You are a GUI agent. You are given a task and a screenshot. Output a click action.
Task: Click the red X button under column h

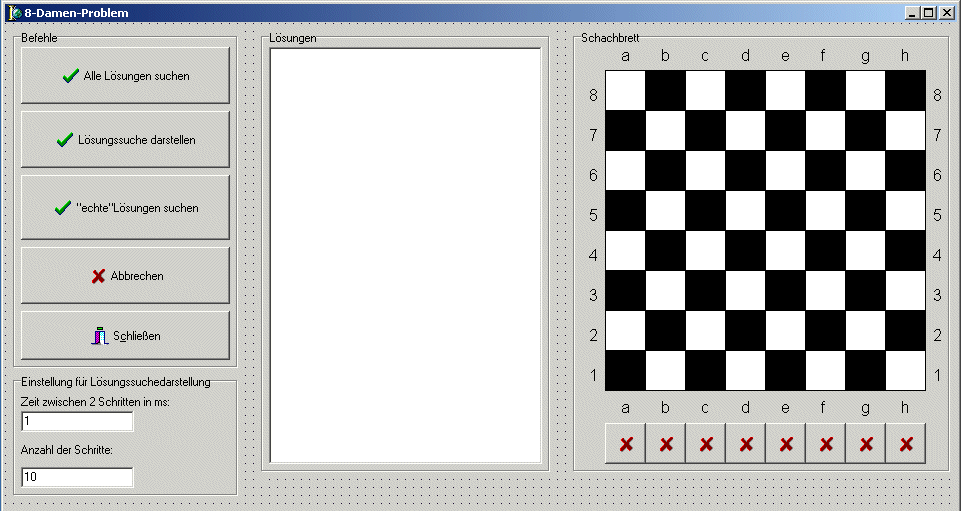pos(906,444)
